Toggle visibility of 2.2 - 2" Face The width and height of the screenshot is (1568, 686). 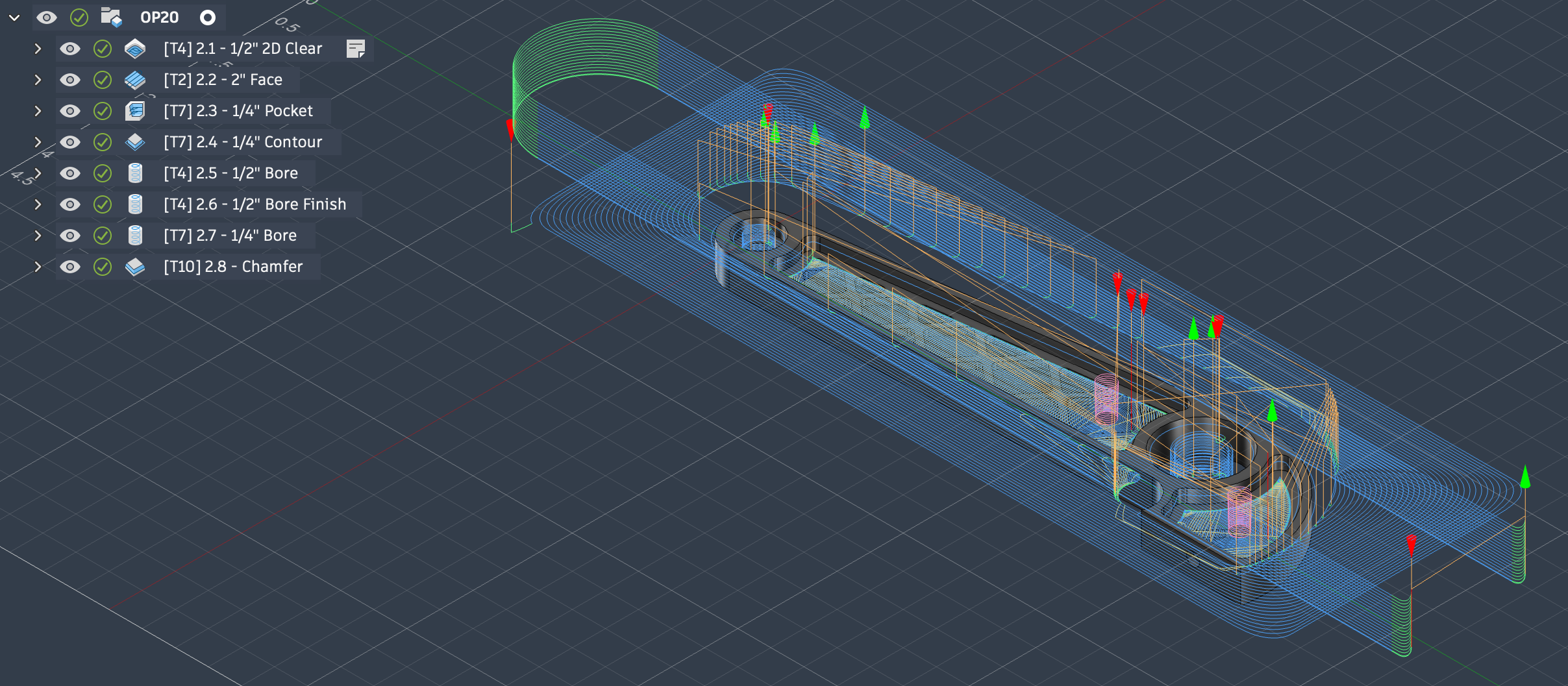[70, 80]
